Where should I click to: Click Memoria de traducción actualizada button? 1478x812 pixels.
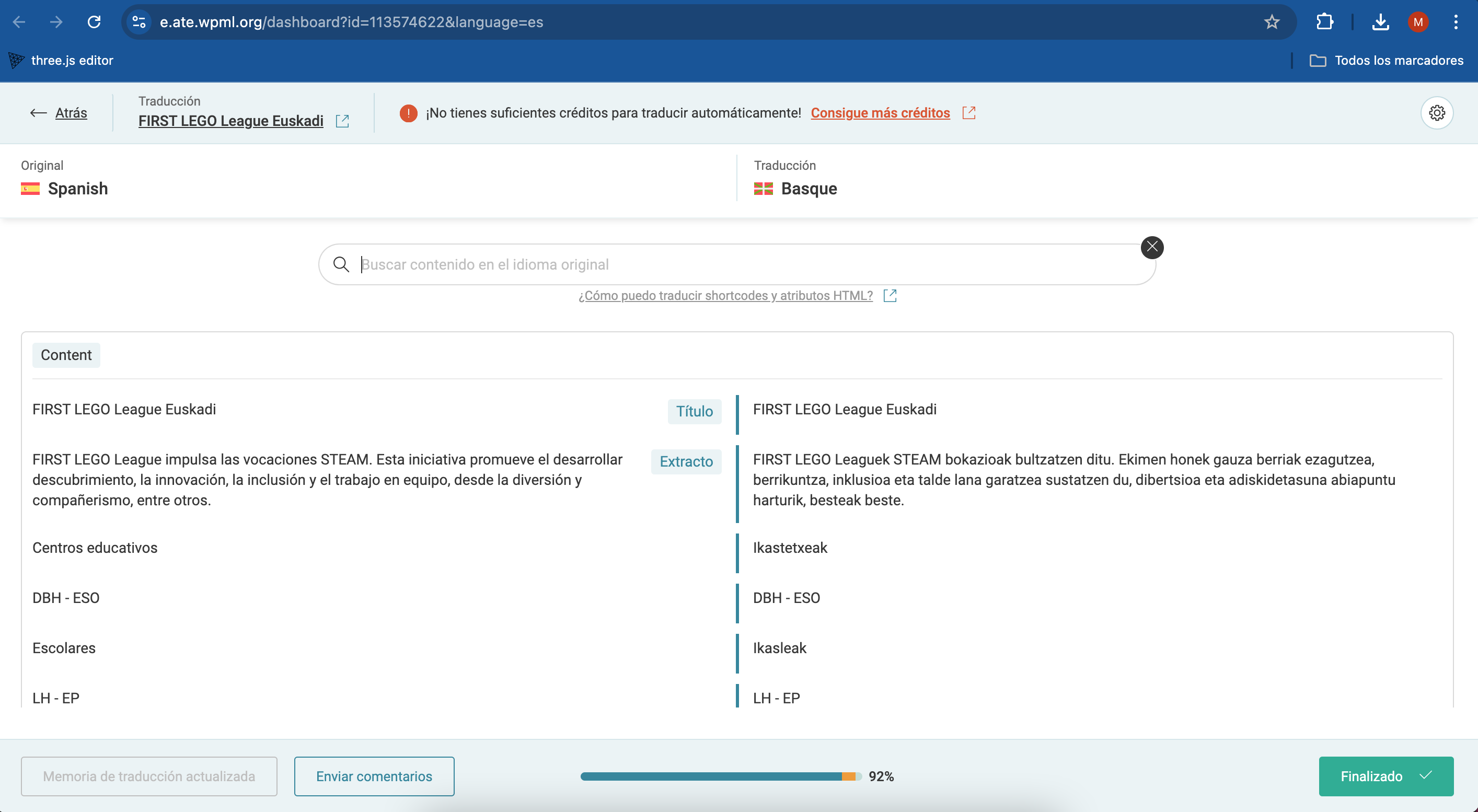[149, 776]
